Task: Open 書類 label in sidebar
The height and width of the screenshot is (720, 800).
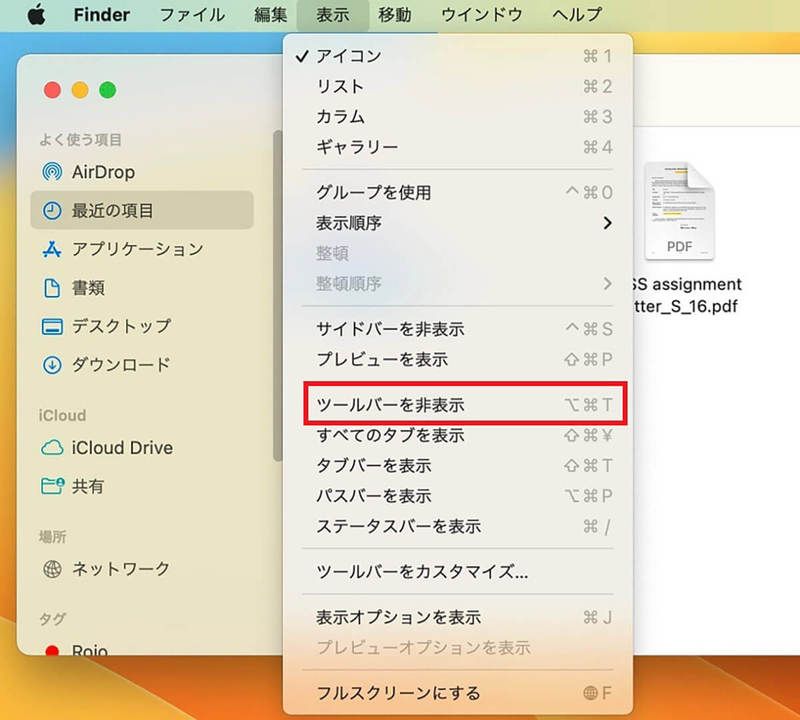Action: pos(88,288)
